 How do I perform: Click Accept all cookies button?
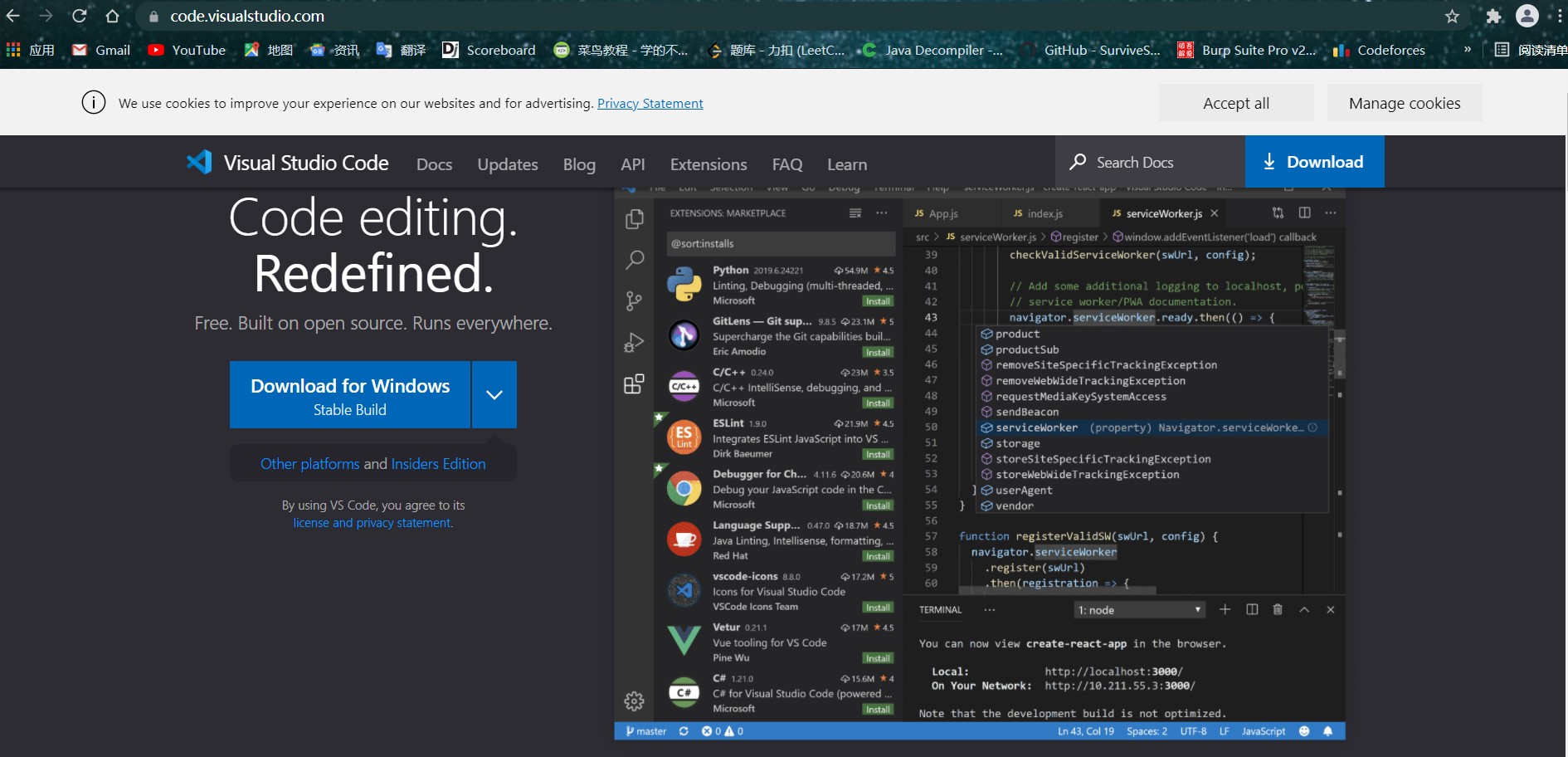point(1236,103)
